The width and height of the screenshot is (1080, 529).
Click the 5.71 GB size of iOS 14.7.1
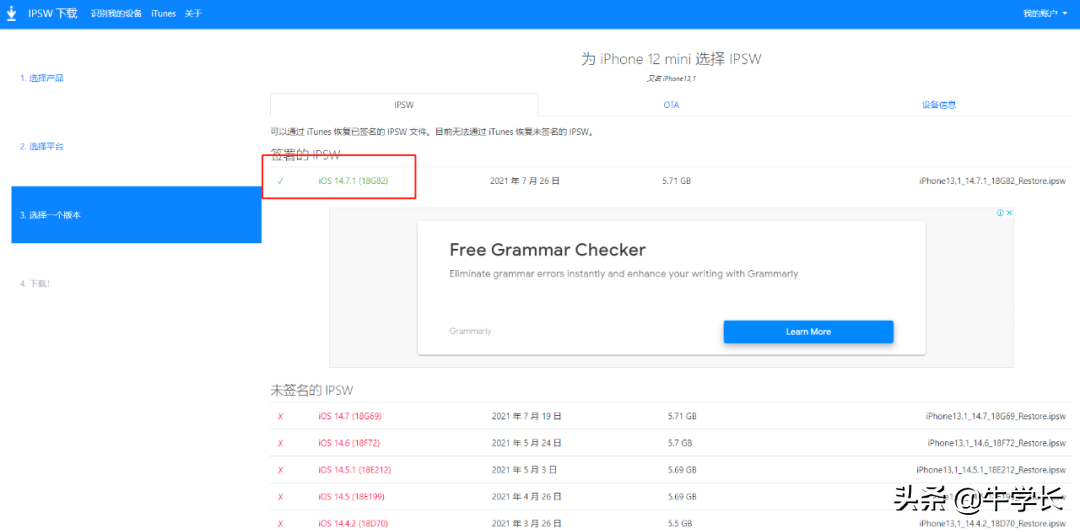(676, 181)
